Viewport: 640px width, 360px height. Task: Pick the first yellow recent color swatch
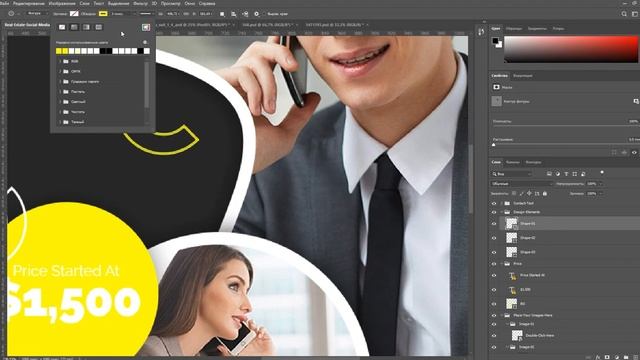point(59,51)
